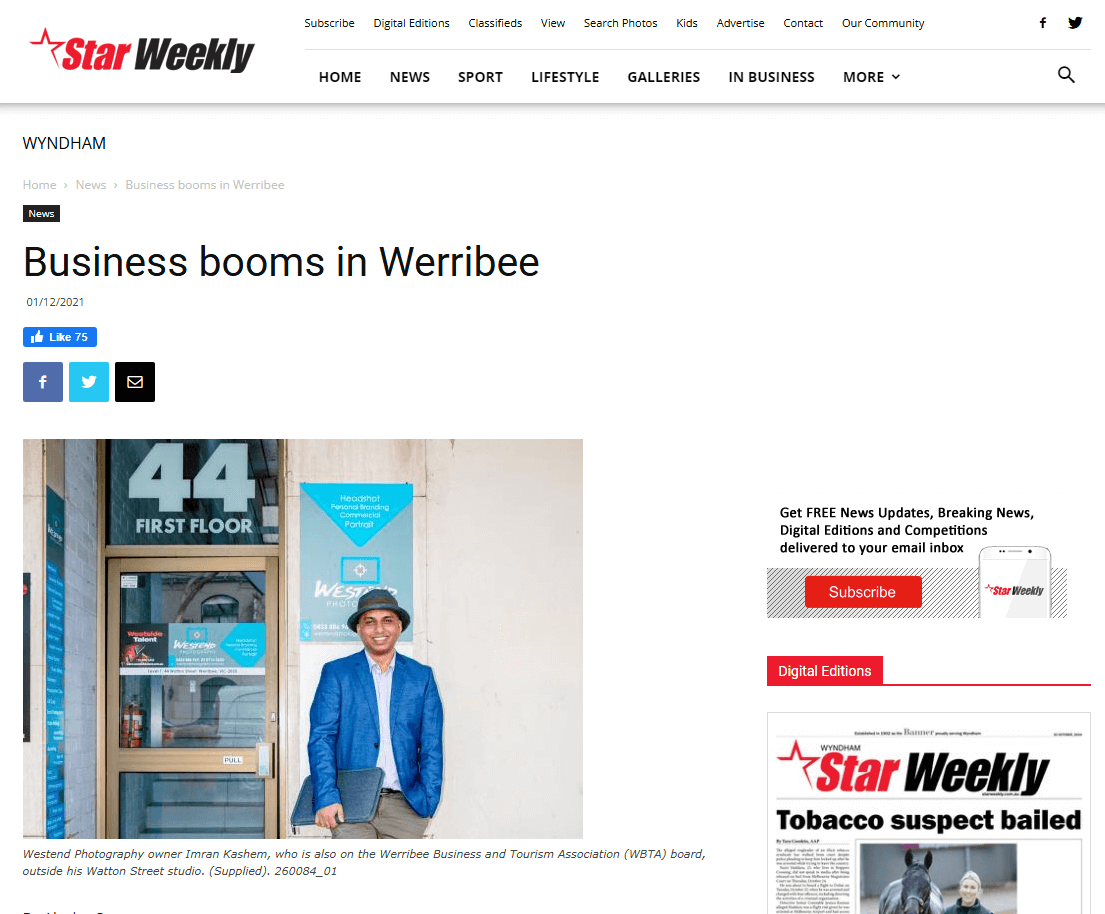Expand the MORE dropdown menu
This screenshot has width=1105, height=914.
872,77
